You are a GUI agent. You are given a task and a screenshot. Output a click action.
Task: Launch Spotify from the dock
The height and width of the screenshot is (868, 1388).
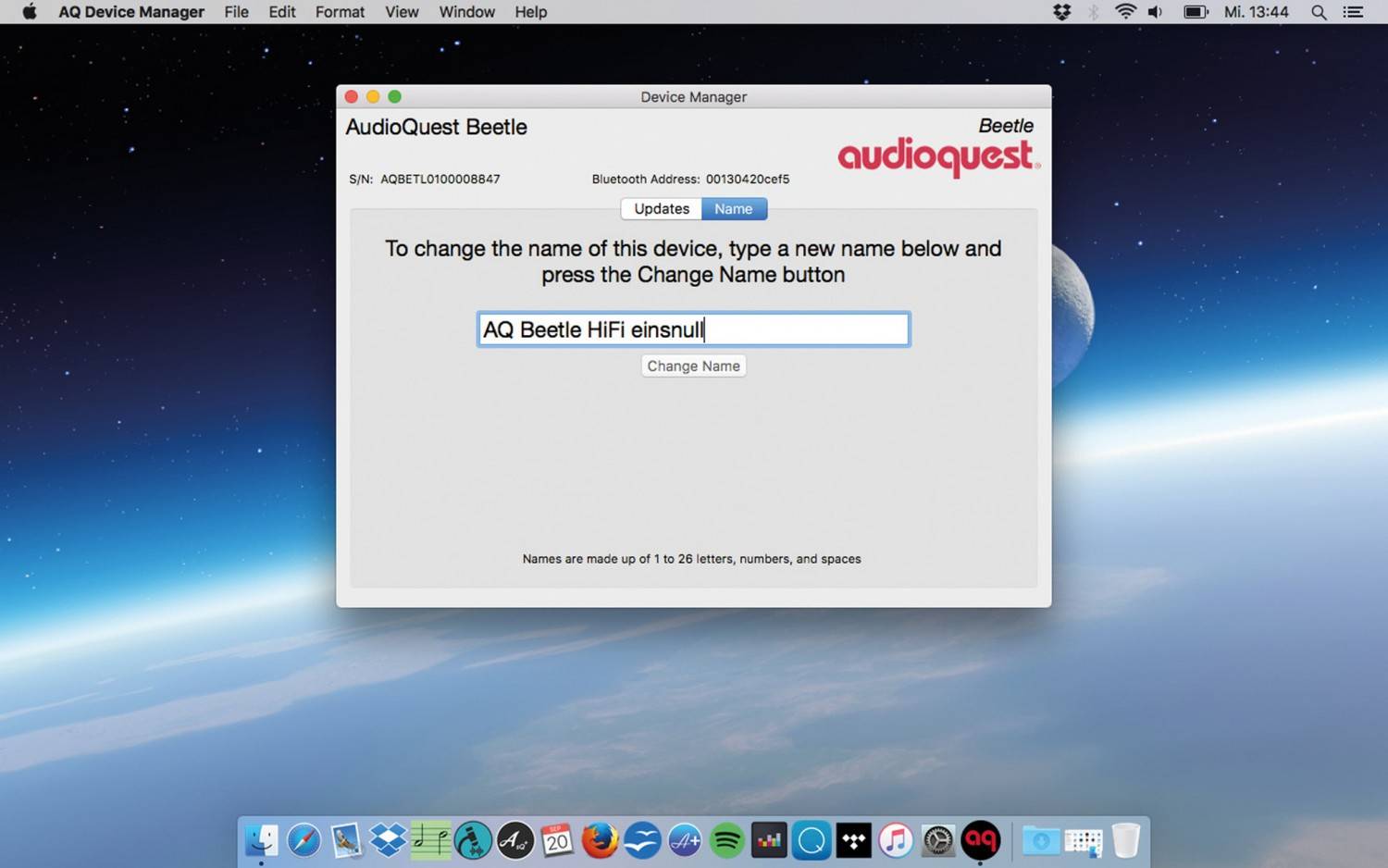coord(727,840)
